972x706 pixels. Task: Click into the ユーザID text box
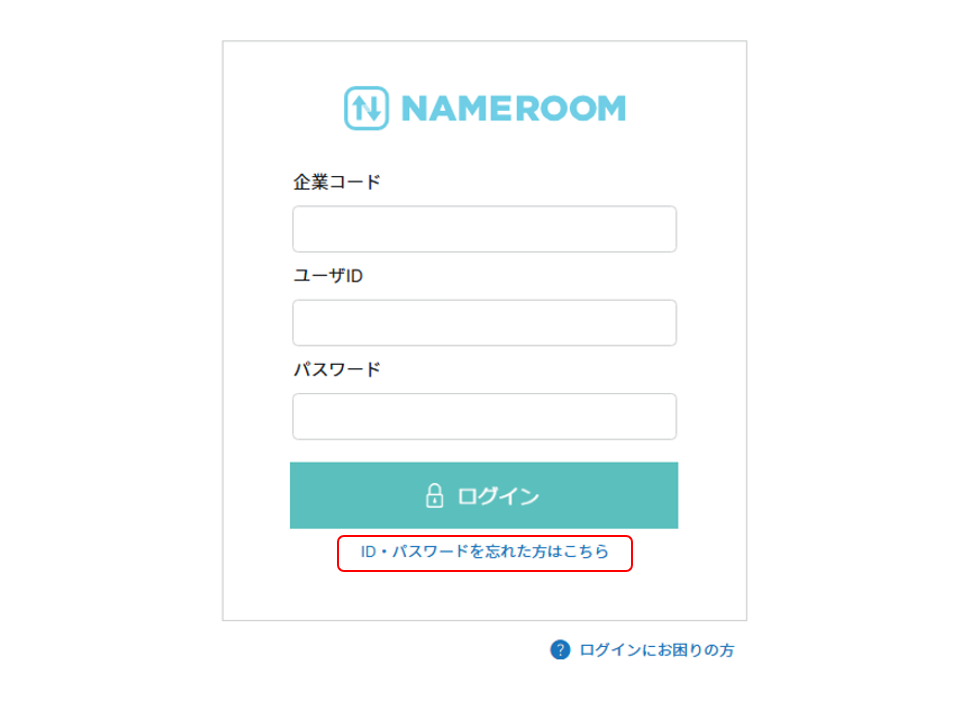(484, 323)
